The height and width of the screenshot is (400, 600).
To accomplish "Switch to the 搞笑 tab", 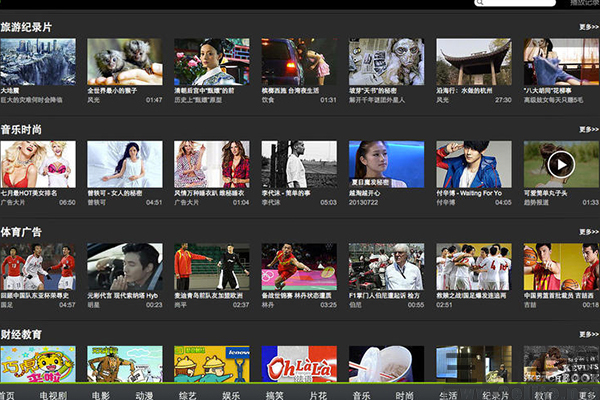I will 275,395.
